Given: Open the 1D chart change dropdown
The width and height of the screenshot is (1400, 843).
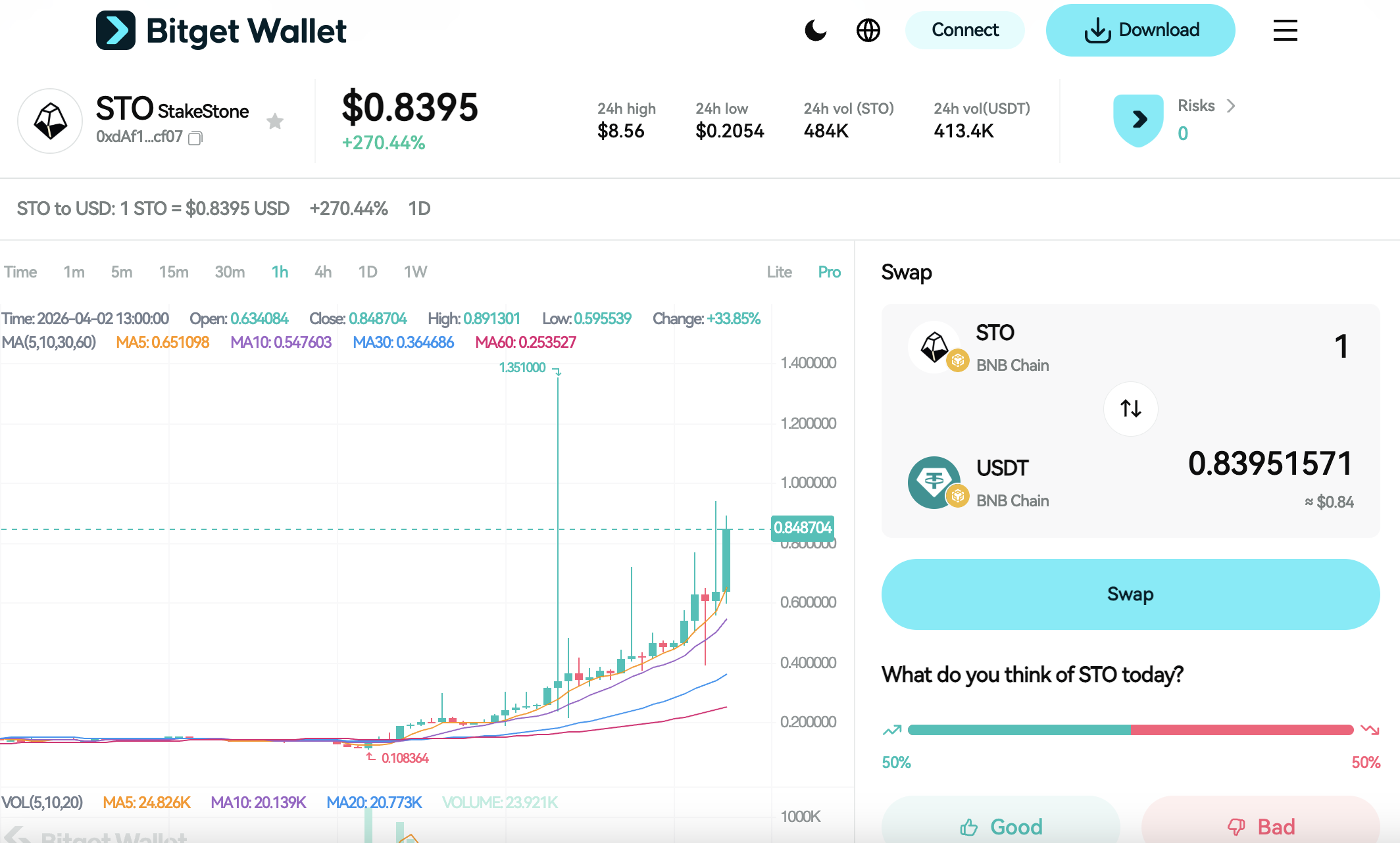Looking at the screenshot, I should tap(419, 208).
